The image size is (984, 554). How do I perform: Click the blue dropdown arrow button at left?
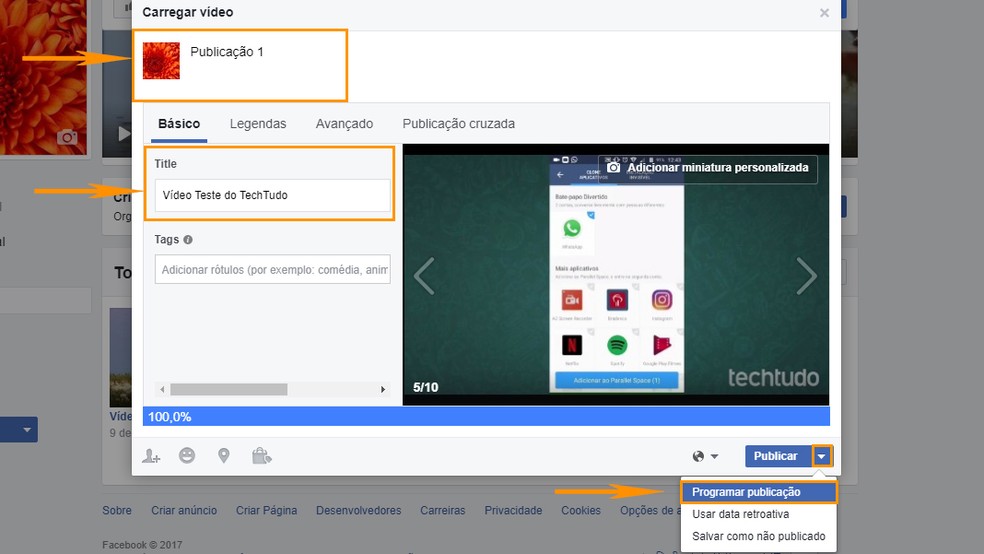click(27, 430)
